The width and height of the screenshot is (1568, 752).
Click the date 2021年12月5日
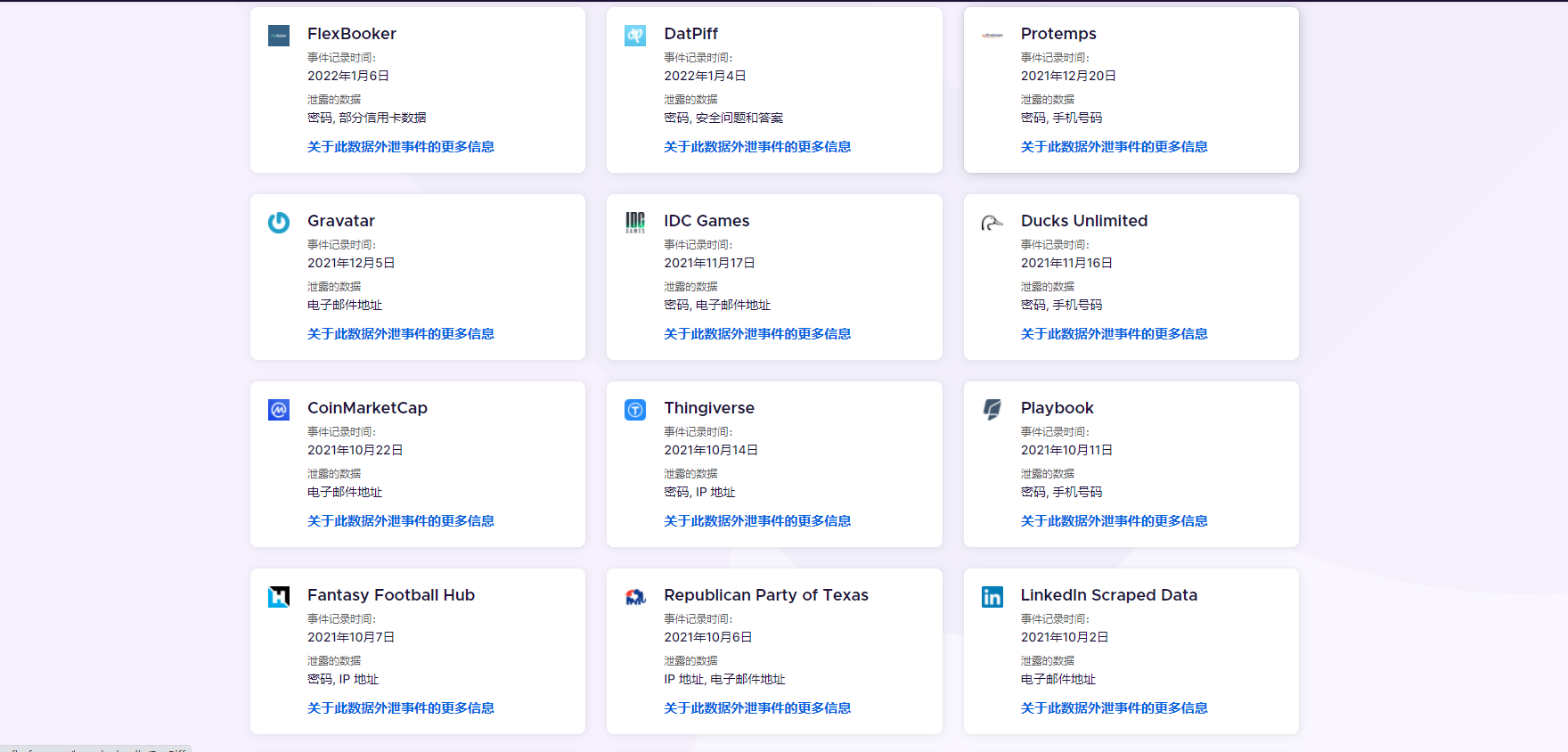[351, 263]
